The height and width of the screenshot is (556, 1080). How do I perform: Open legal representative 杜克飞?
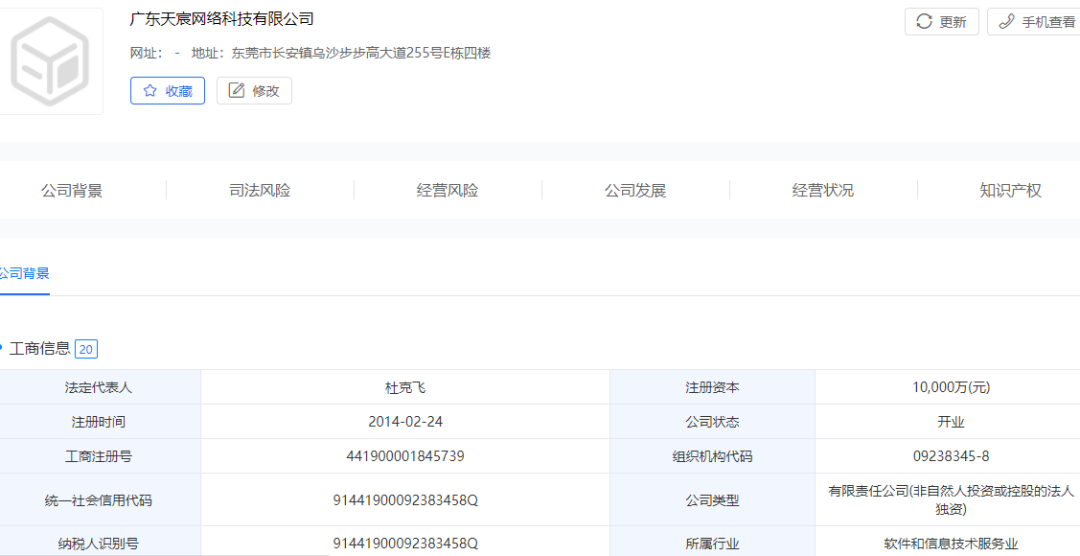point(405,388)
